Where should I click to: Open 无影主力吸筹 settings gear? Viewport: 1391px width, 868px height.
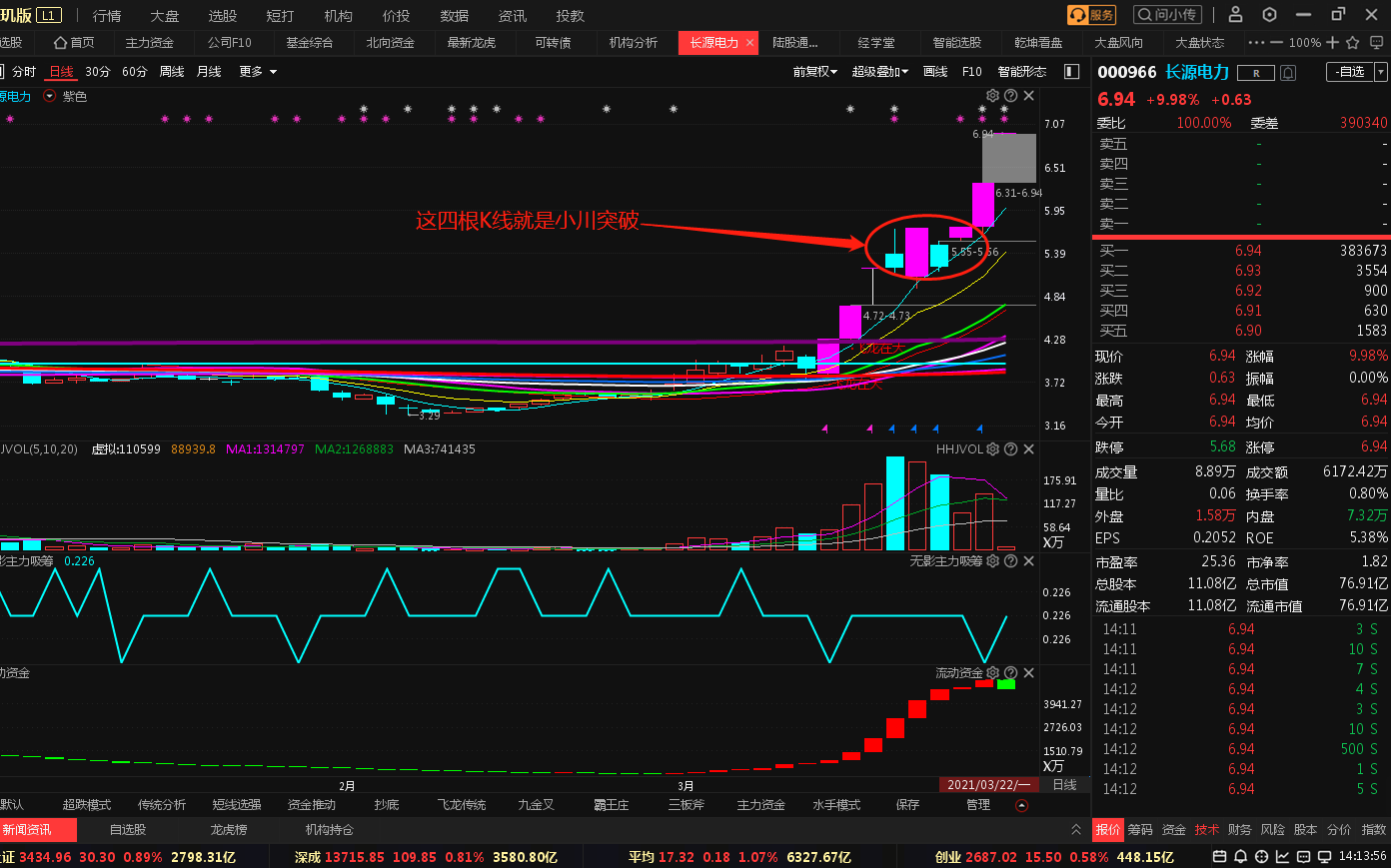click(992, 561)
